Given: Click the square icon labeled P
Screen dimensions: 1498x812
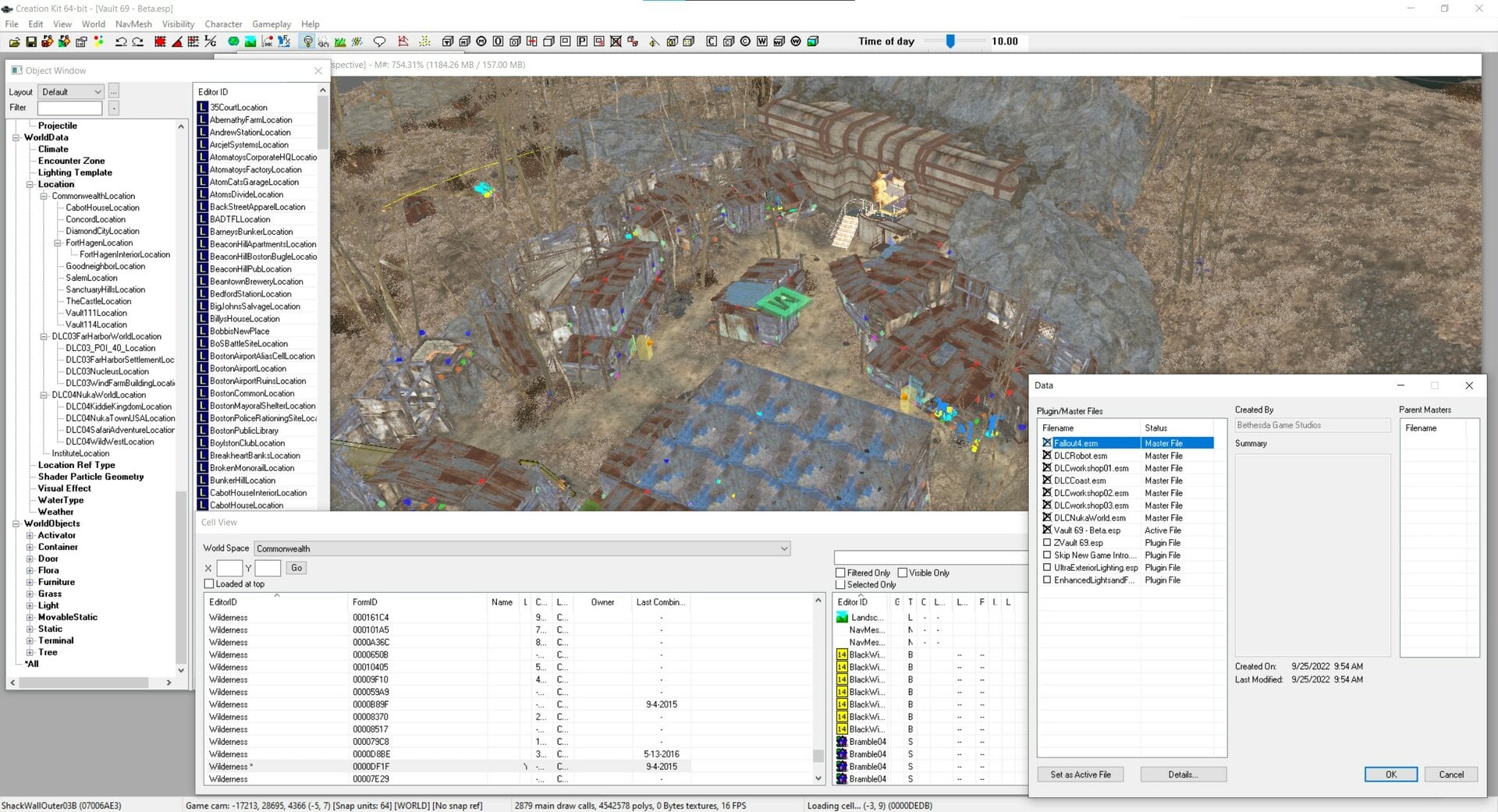Looking at the screenshot, I should click(x=582, y=41).
